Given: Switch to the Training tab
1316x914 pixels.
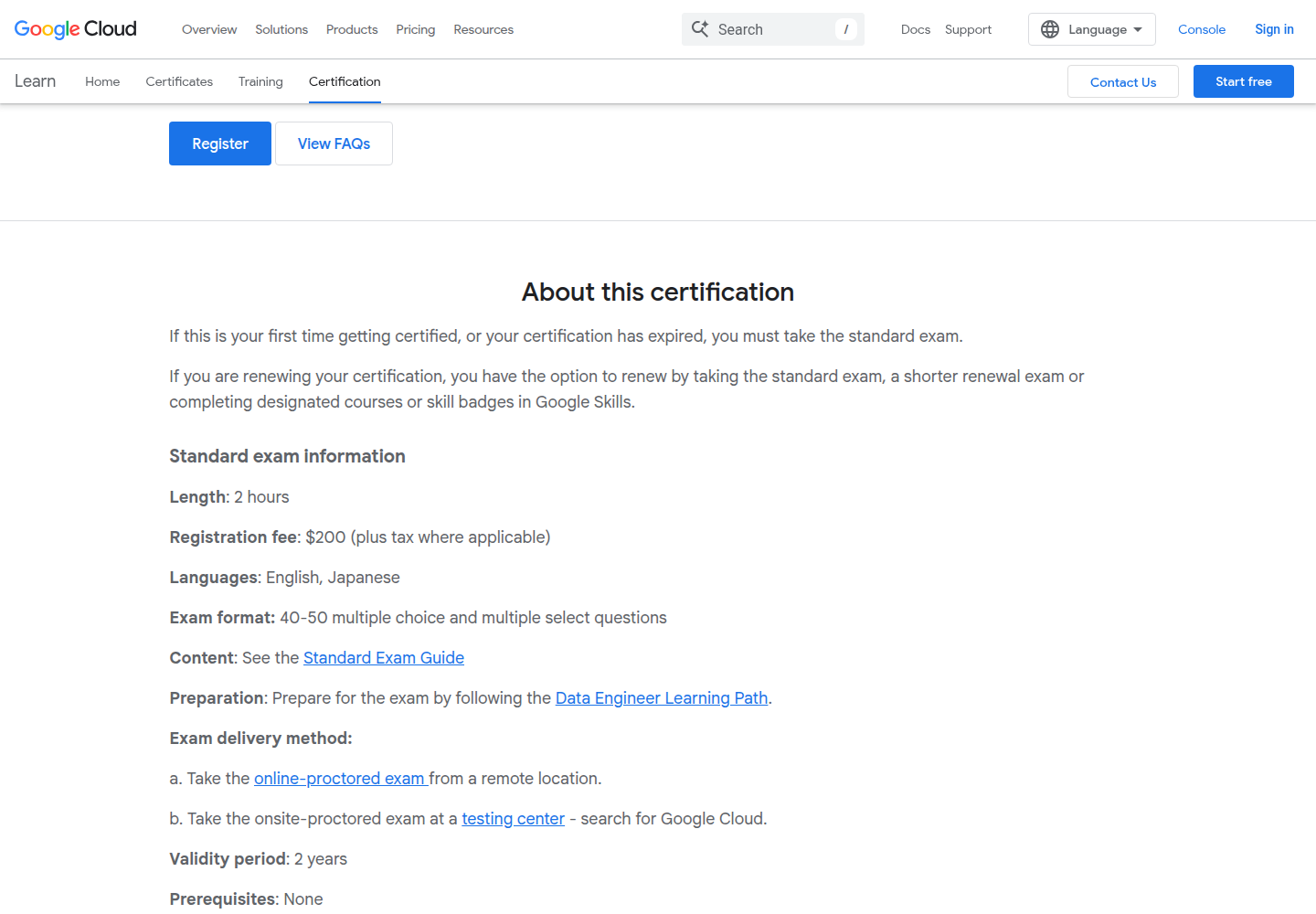Looking at the screenshot, I should (260, 81).
